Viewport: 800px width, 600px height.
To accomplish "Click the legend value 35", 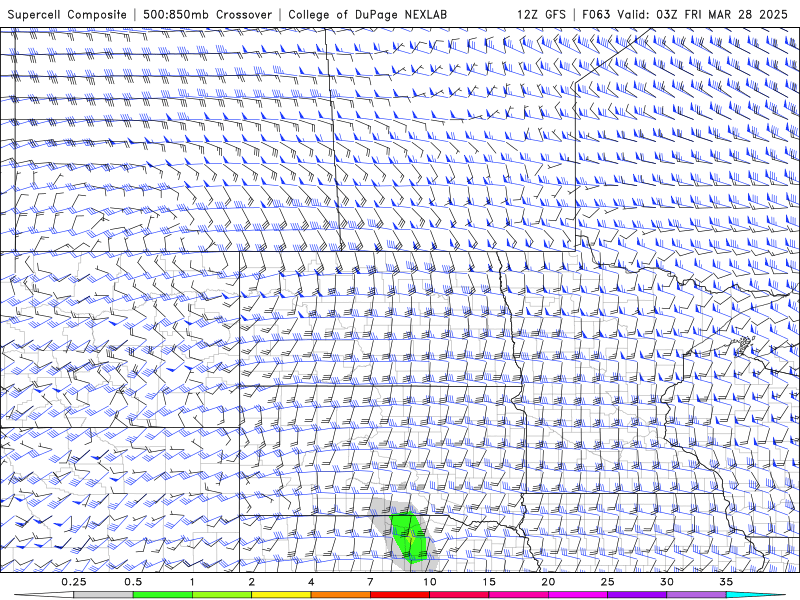I will [x=727, y=582].
